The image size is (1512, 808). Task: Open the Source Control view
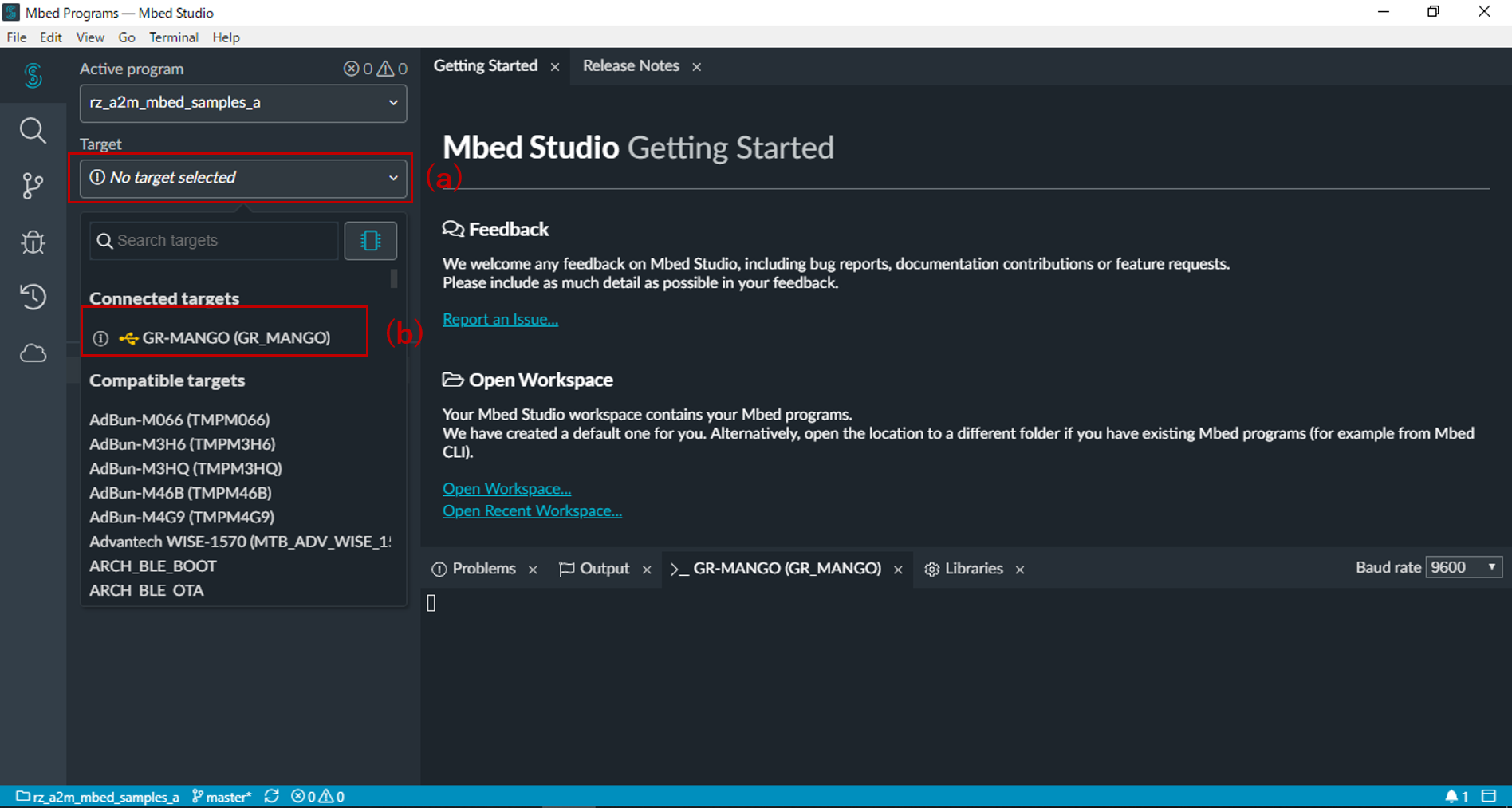(x=33, y=187)
